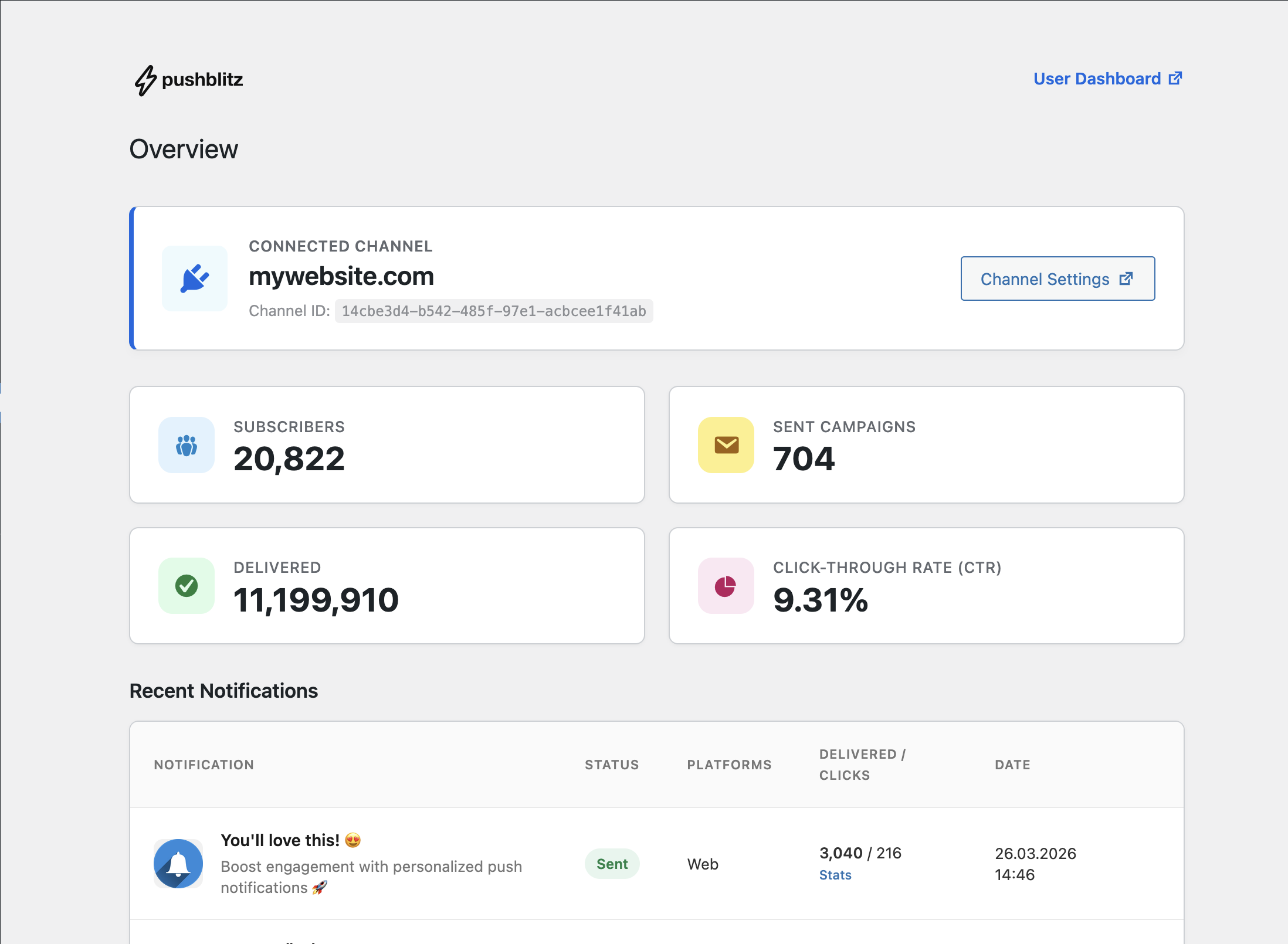Click the Status column header
Screen dimensions: 1288x944
[x=612, y=765]
